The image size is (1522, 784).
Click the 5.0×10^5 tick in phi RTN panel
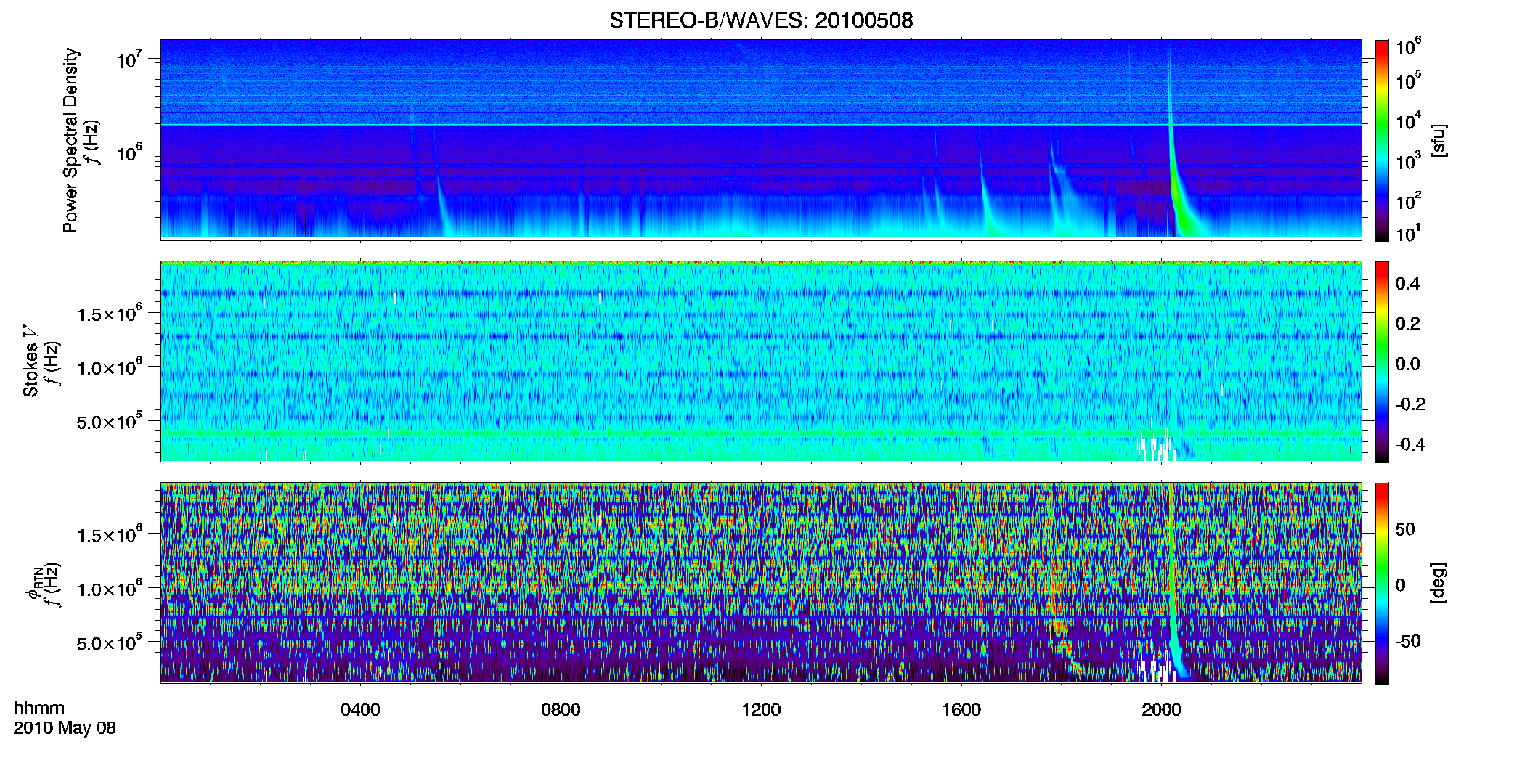[110, 642]
